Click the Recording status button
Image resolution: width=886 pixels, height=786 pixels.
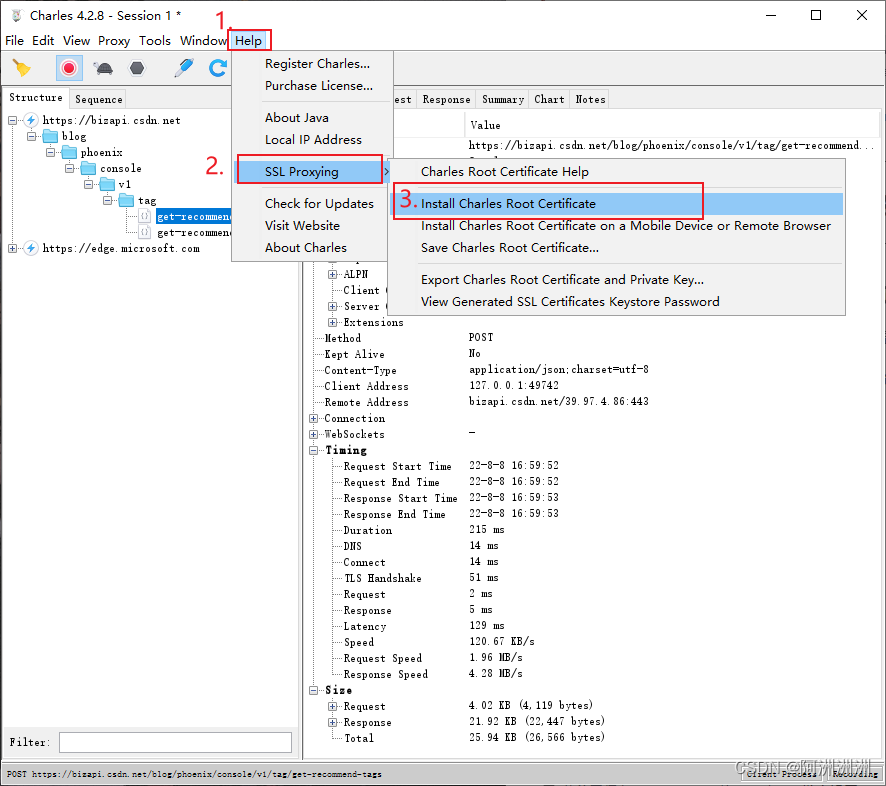coord(855,774)
